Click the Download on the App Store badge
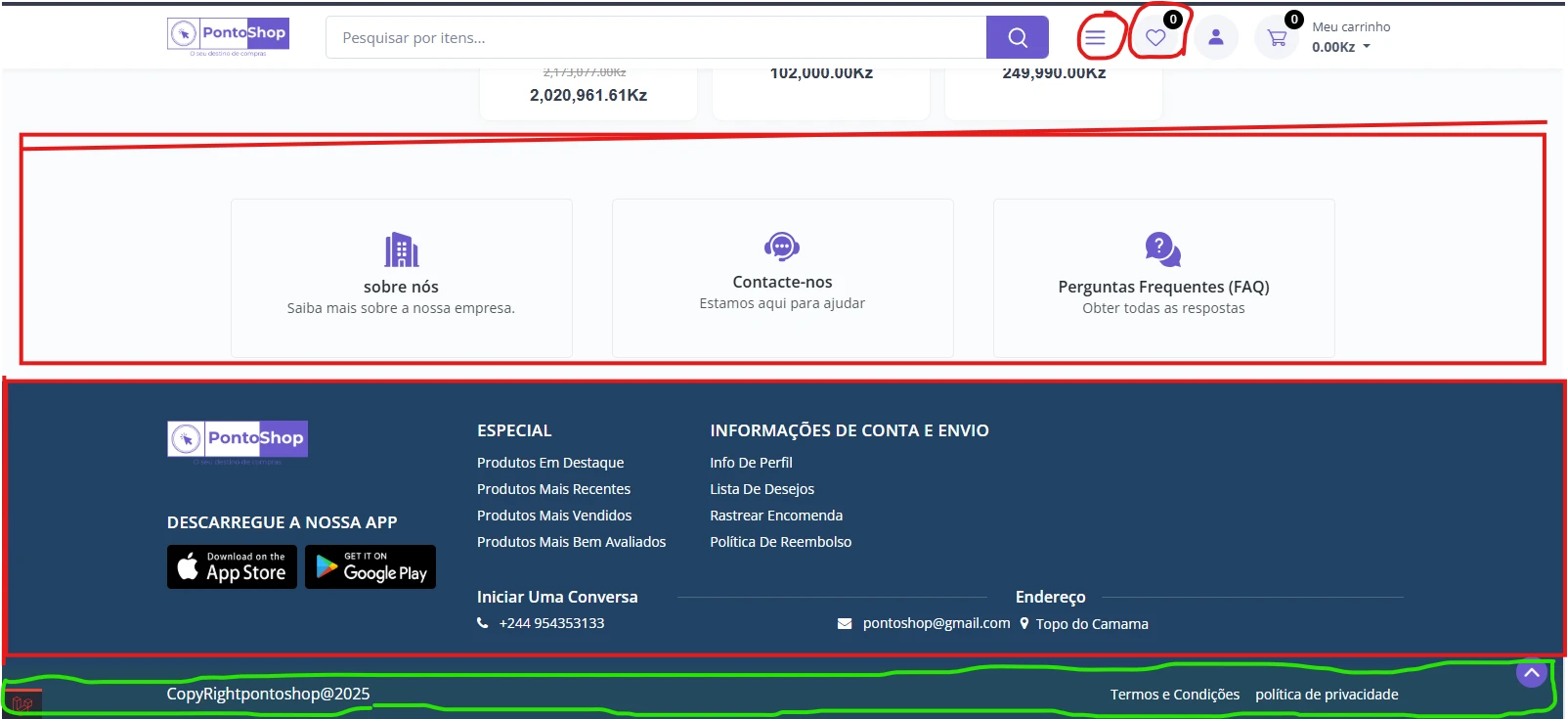Viewport: 1568px width, 719px height. (x=232, y=567)
